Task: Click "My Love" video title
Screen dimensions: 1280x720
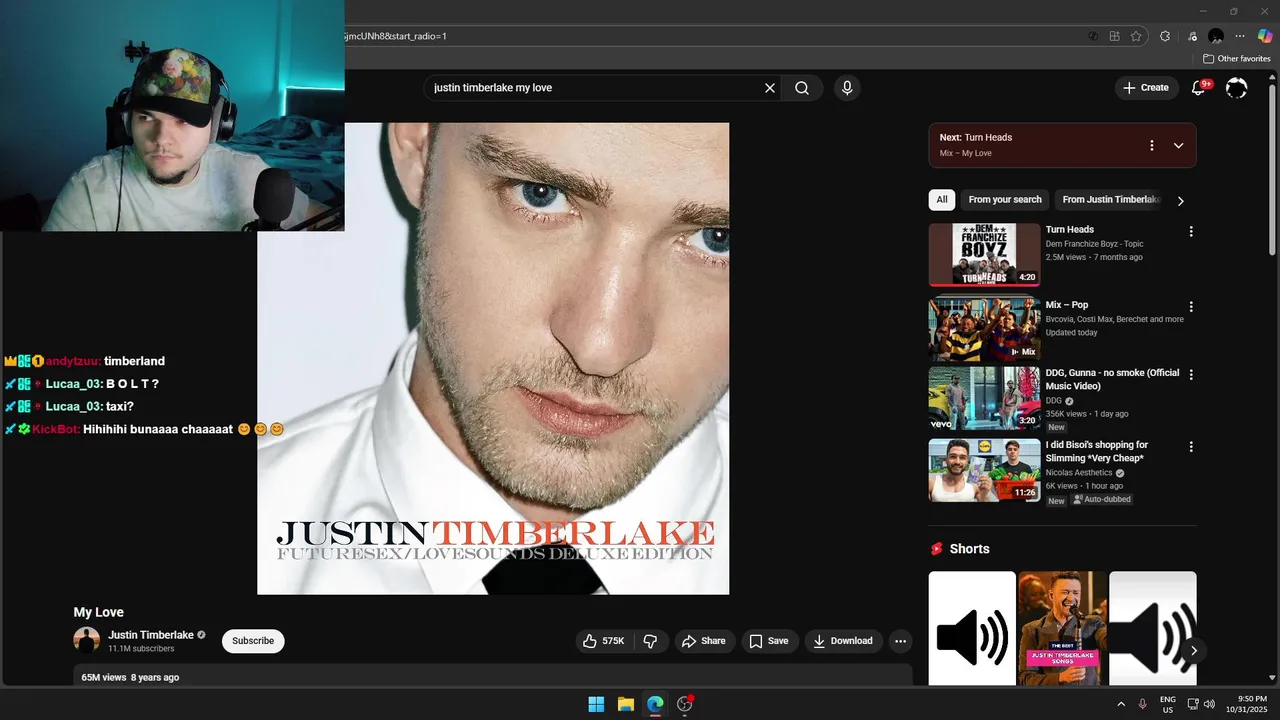Action: pyautogui.click(x=98, y=612)
